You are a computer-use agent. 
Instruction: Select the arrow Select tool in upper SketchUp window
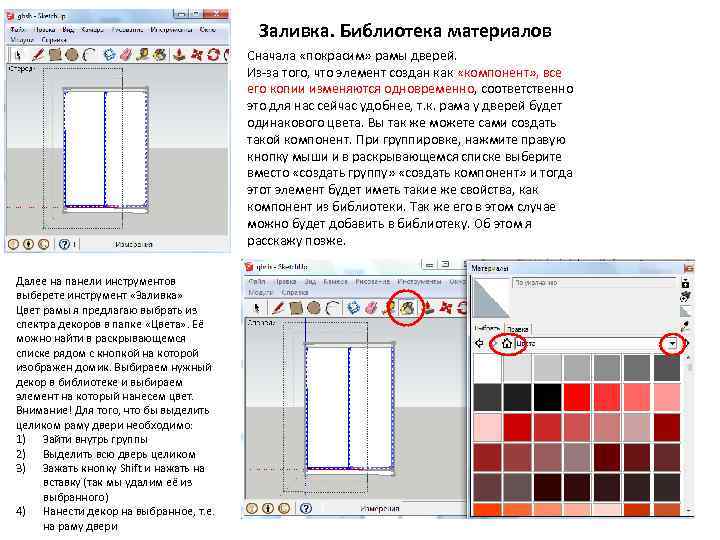[x=18, y=55]
